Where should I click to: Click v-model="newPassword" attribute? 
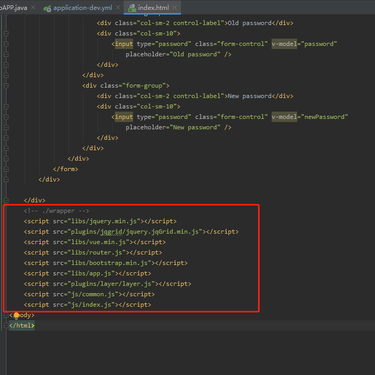coord(310,117)
